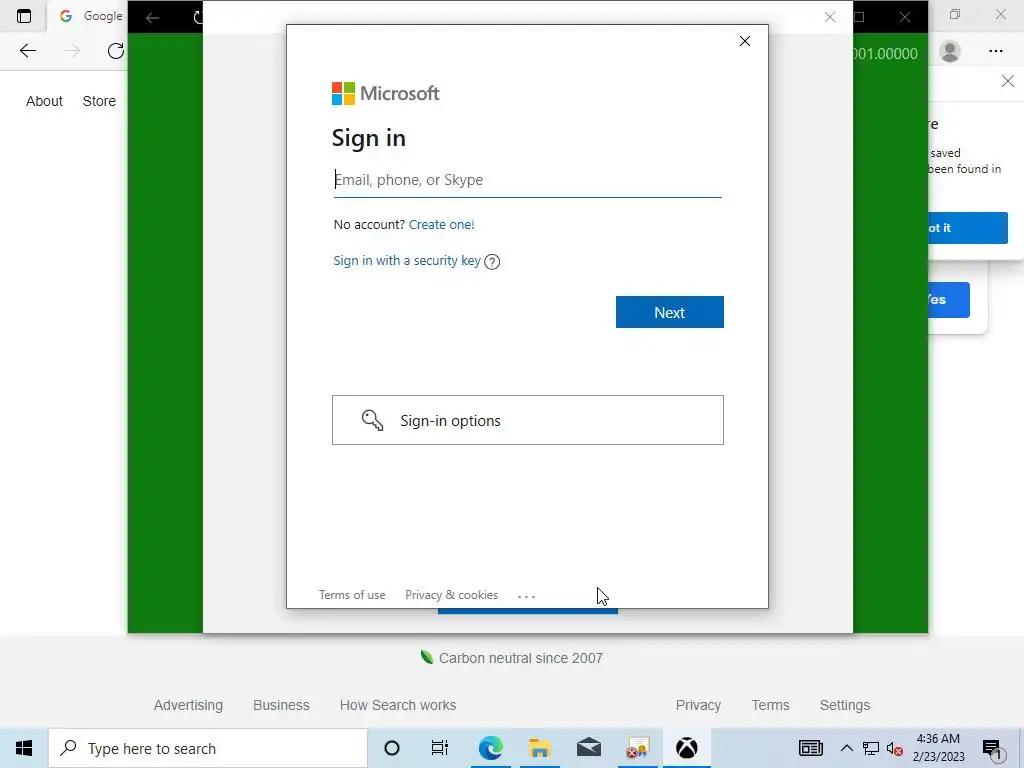The image size is (1024, 768).
Task: Open Business footer link
Action: pos(281,705)
